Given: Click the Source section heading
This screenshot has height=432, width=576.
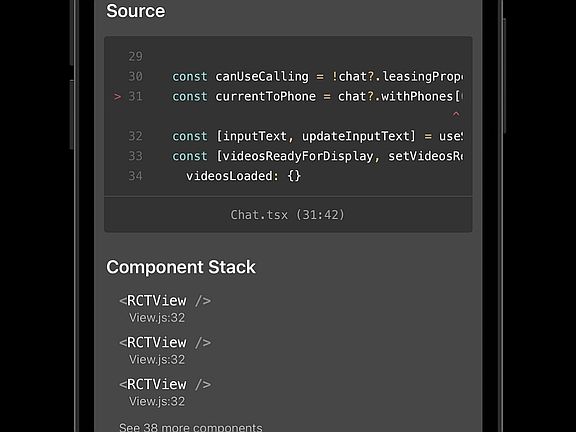Looking at the screenshot, I should click(x=136, y=11).
